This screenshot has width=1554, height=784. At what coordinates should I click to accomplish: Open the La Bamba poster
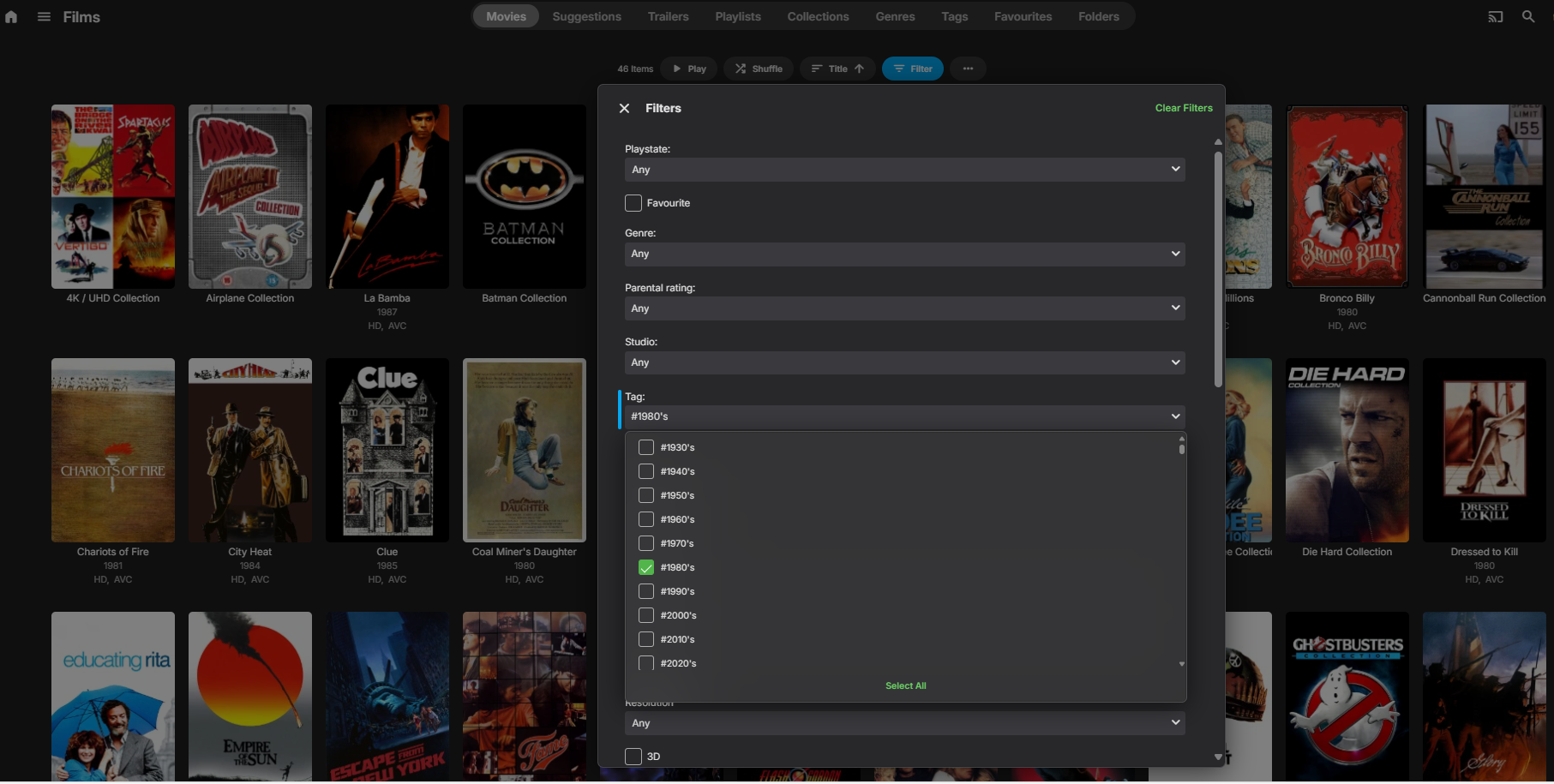[x=387, y=197]
